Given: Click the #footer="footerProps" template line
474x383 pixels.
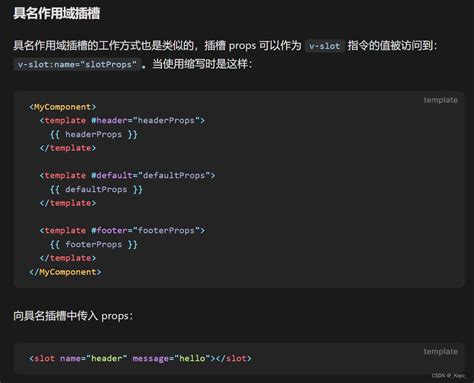Looking at the screenshot, I should point(122,230).
